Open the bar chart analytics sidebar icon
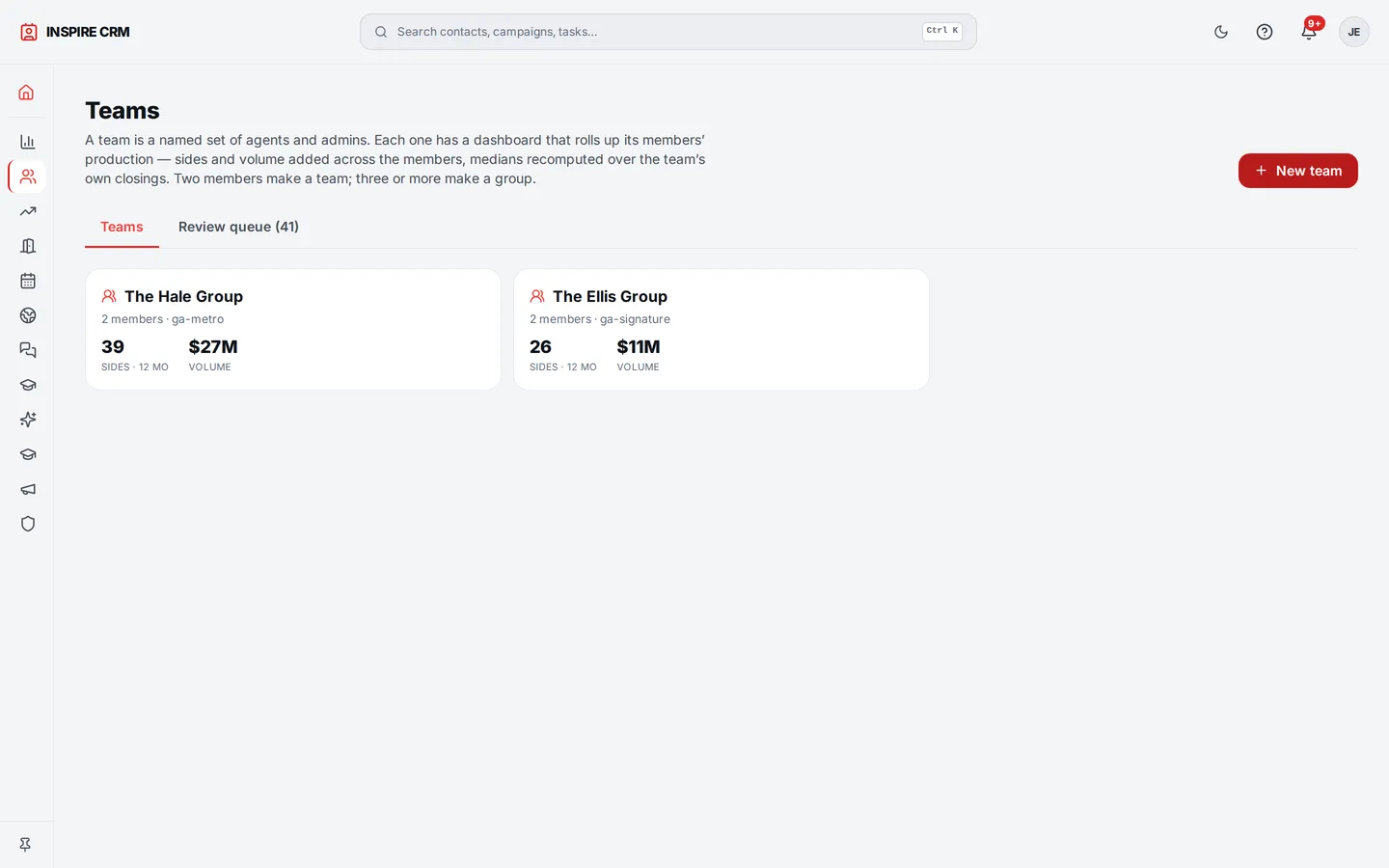 pyautogui.click(x=27, y=142)
